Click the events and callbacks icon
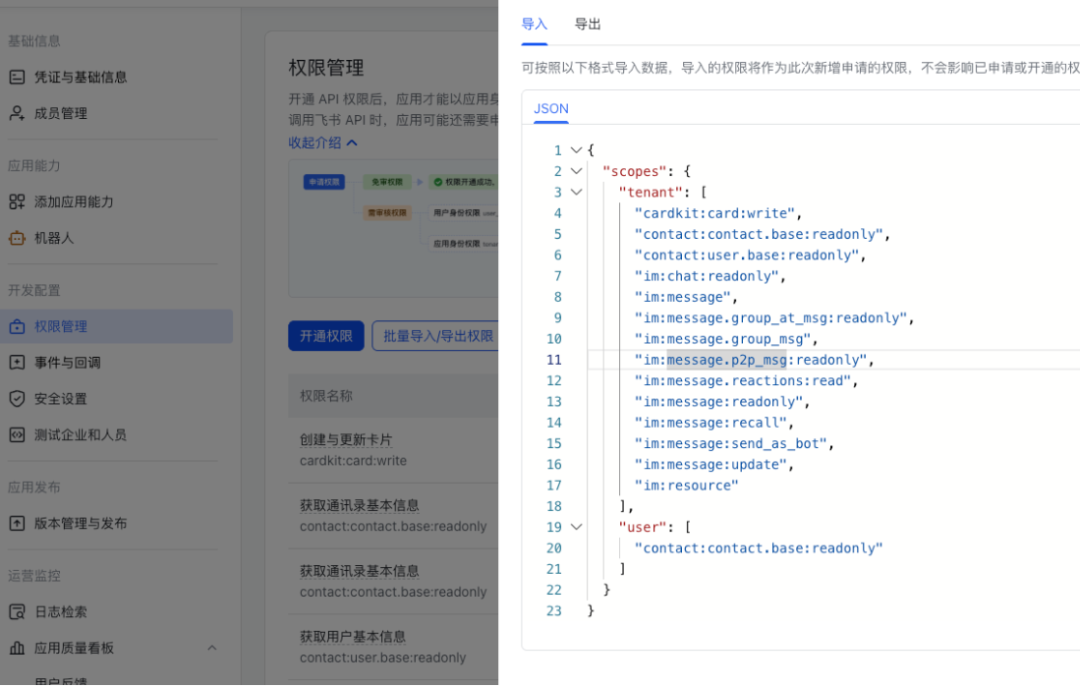1080x687 pixels. pos(17,362)
